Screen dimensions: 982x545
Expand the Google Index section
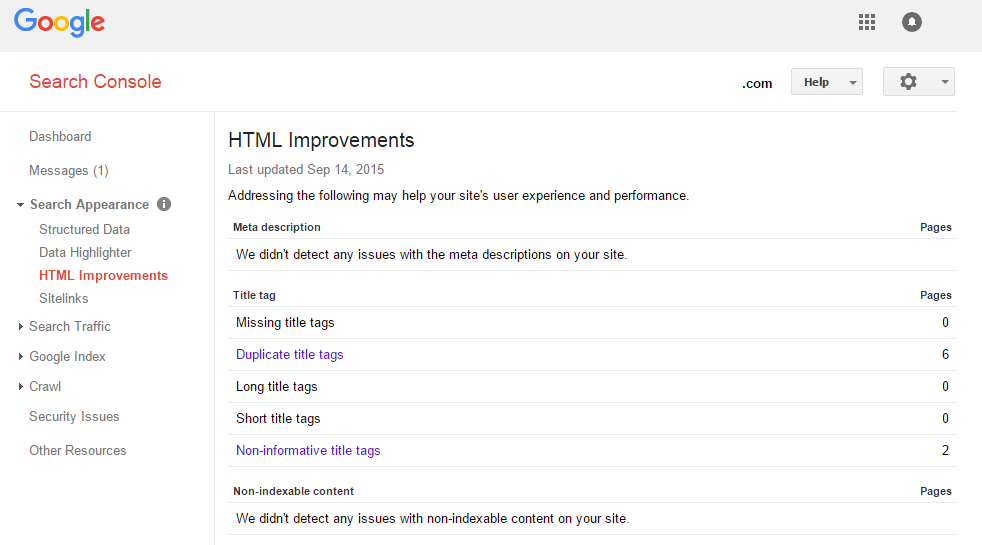point(21,356)
